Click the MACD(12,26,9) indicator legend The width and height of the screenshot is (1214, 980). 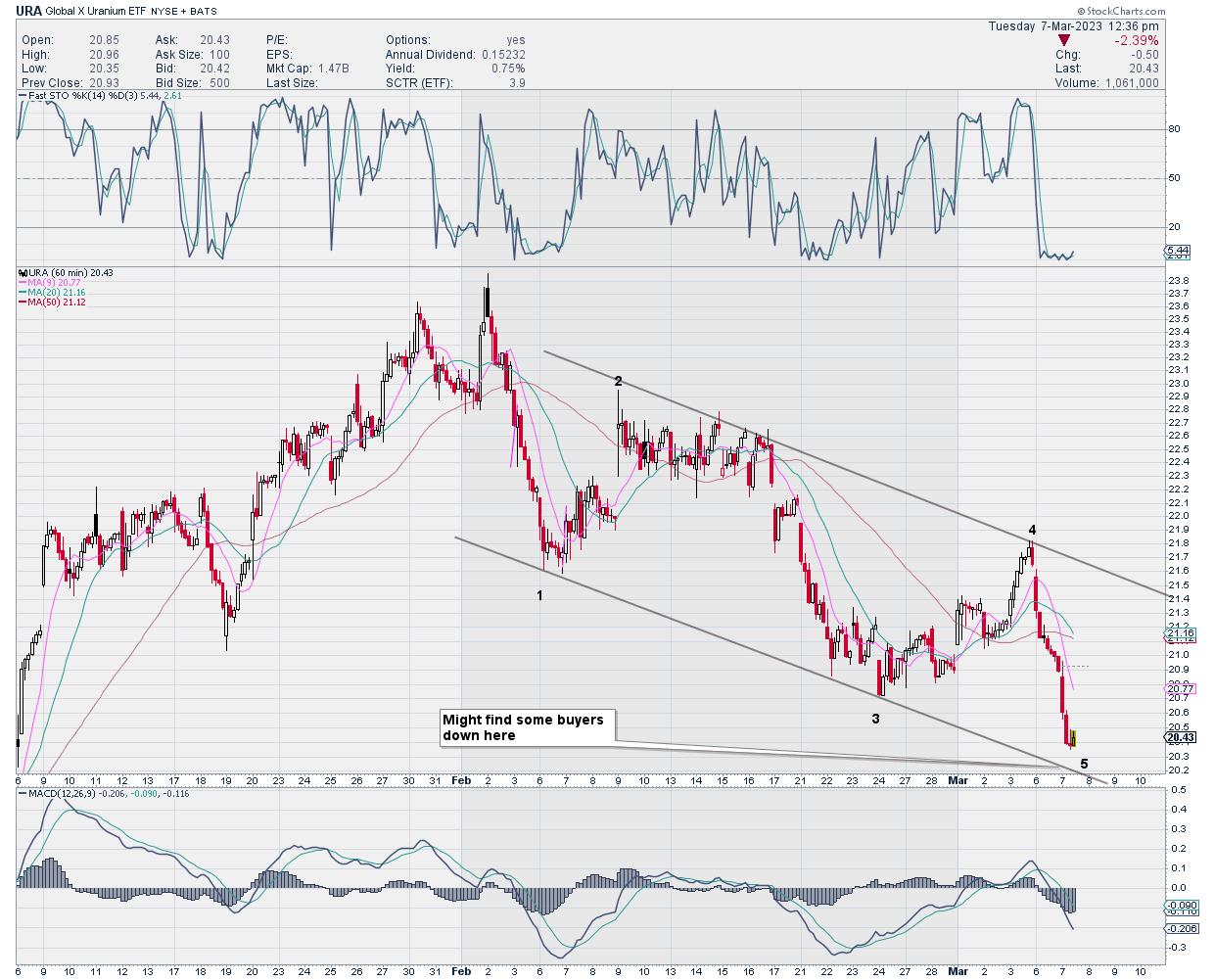[x=103, y=793]
